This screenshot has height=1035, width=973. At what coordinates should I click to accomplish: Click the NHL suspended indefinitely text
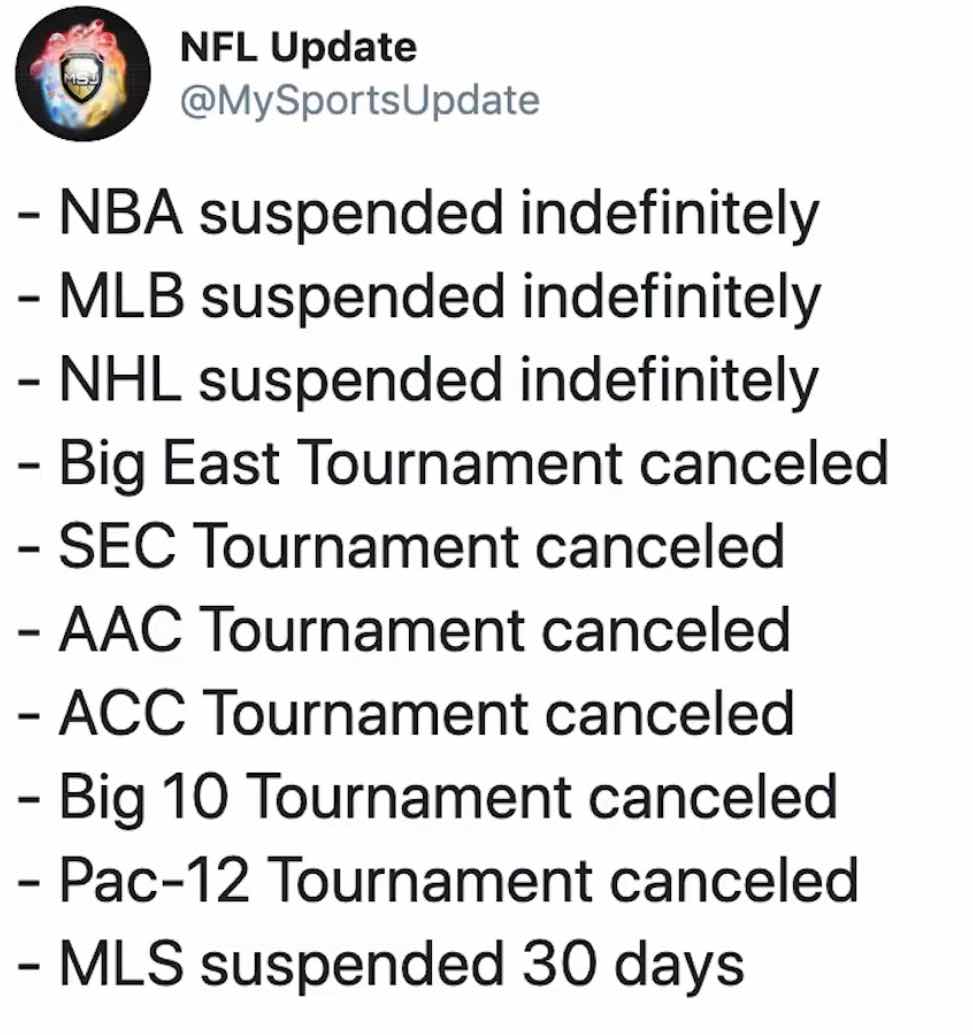[419, 381]
